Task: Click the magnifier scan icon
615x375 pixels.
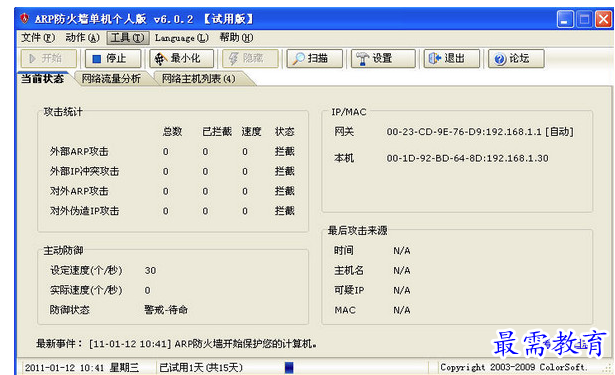Action: coord(298,59)
